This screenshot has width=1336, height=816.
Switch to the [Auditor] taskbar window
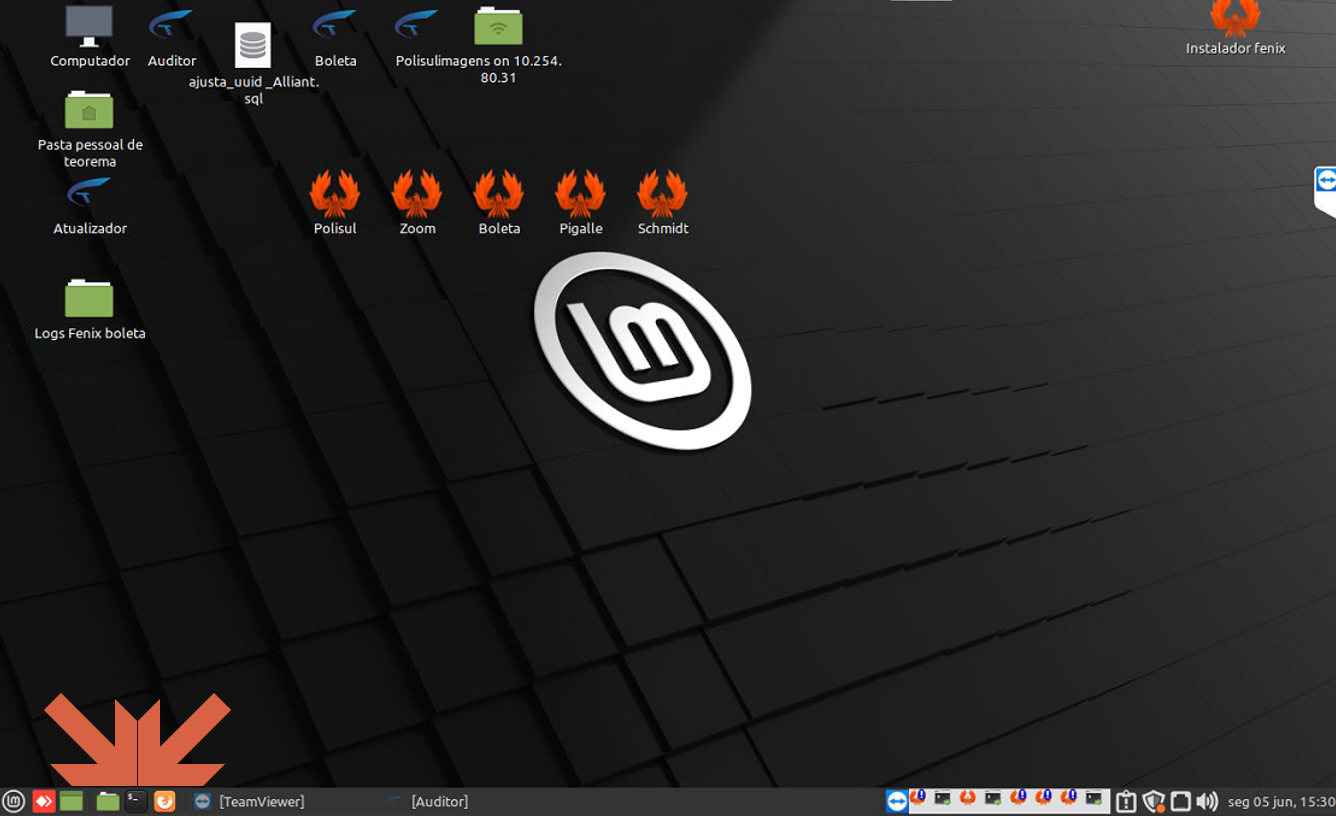[x=430, y=801]
